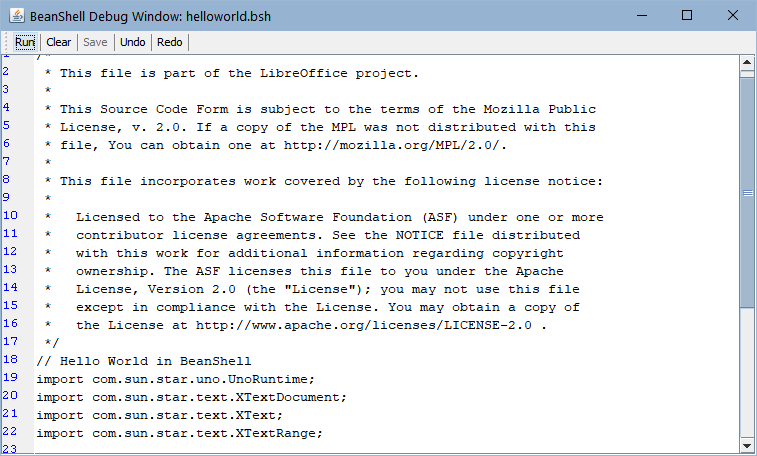Viewport: 757px width, 456px height.
Task: Place cursor on the mozilla.org/MPL URL
Action: point(394,145)
